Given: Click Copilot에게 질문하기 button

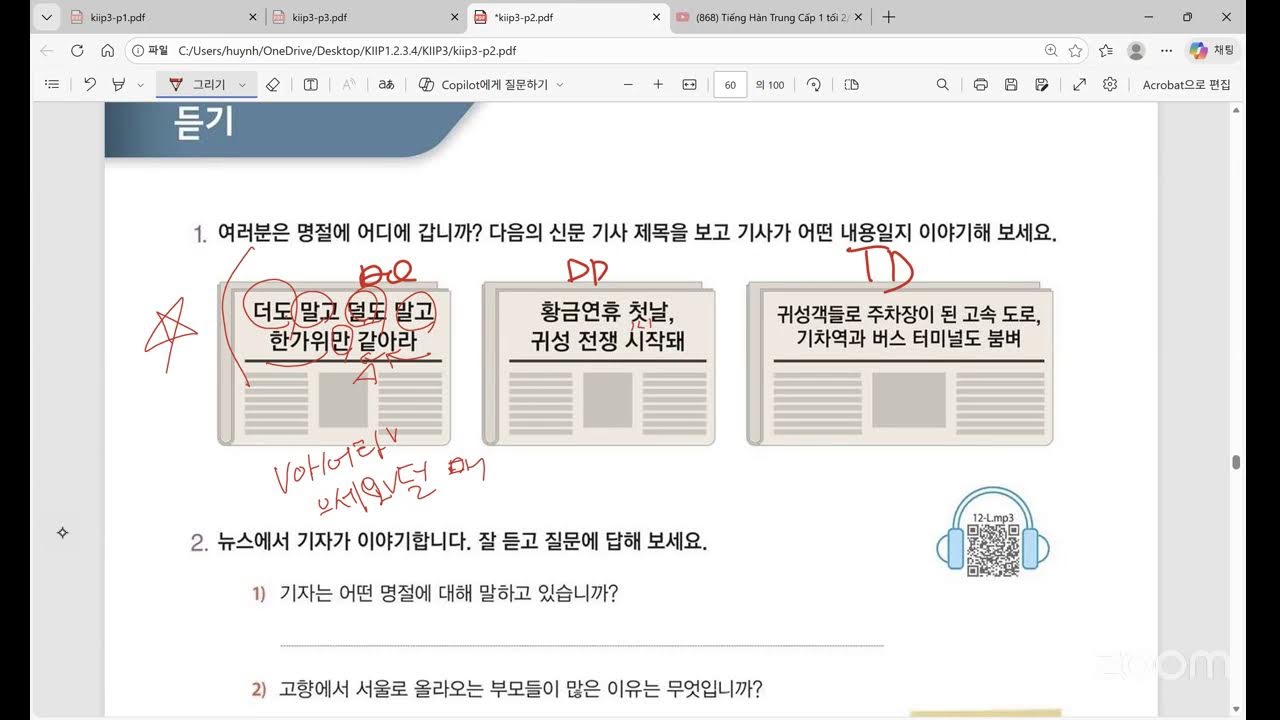Looking at the screenshot, I should (x=484, y=85).
